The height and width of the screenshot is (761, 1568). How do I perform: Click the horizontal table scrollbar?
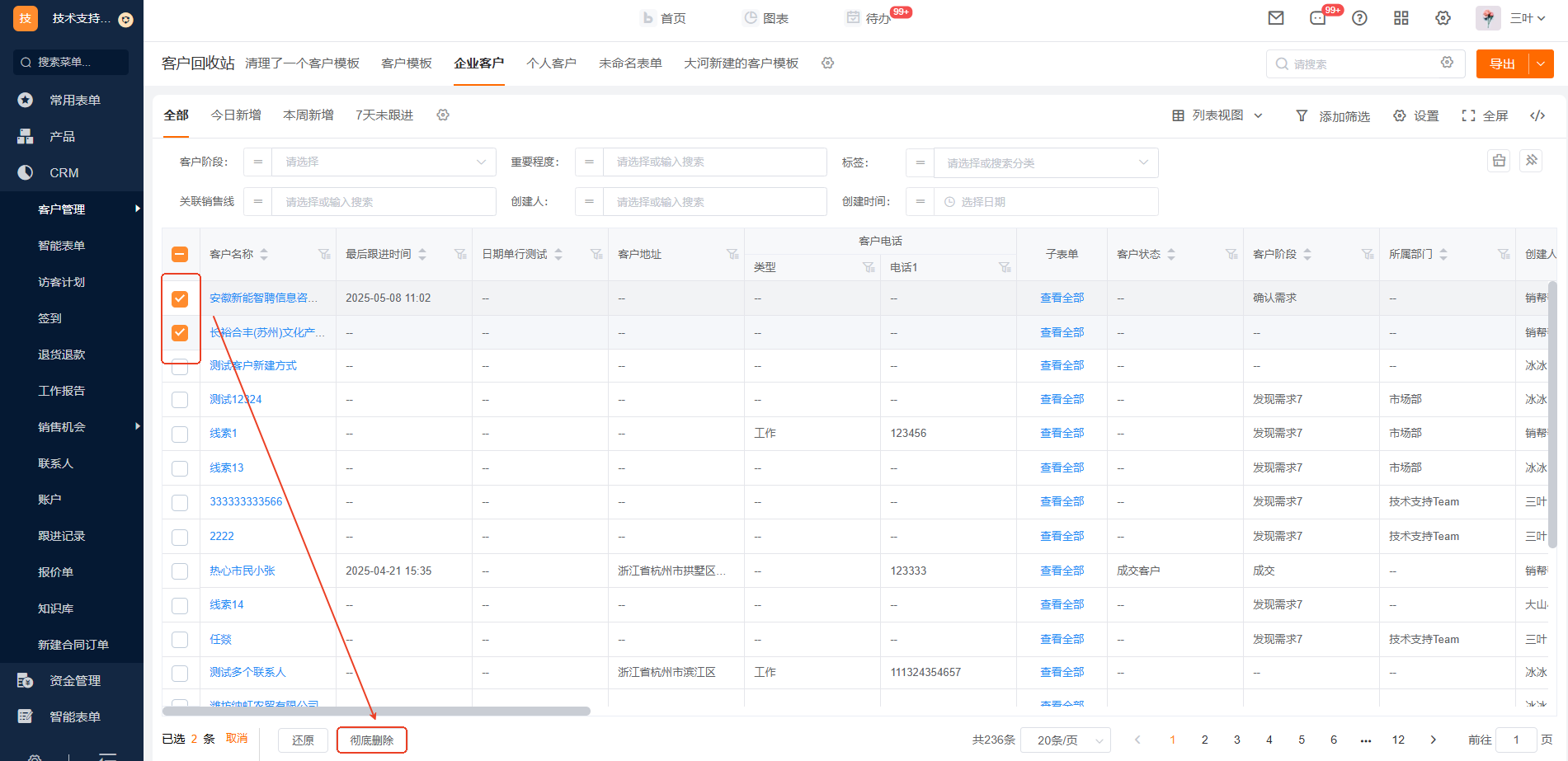coord(376,711)
